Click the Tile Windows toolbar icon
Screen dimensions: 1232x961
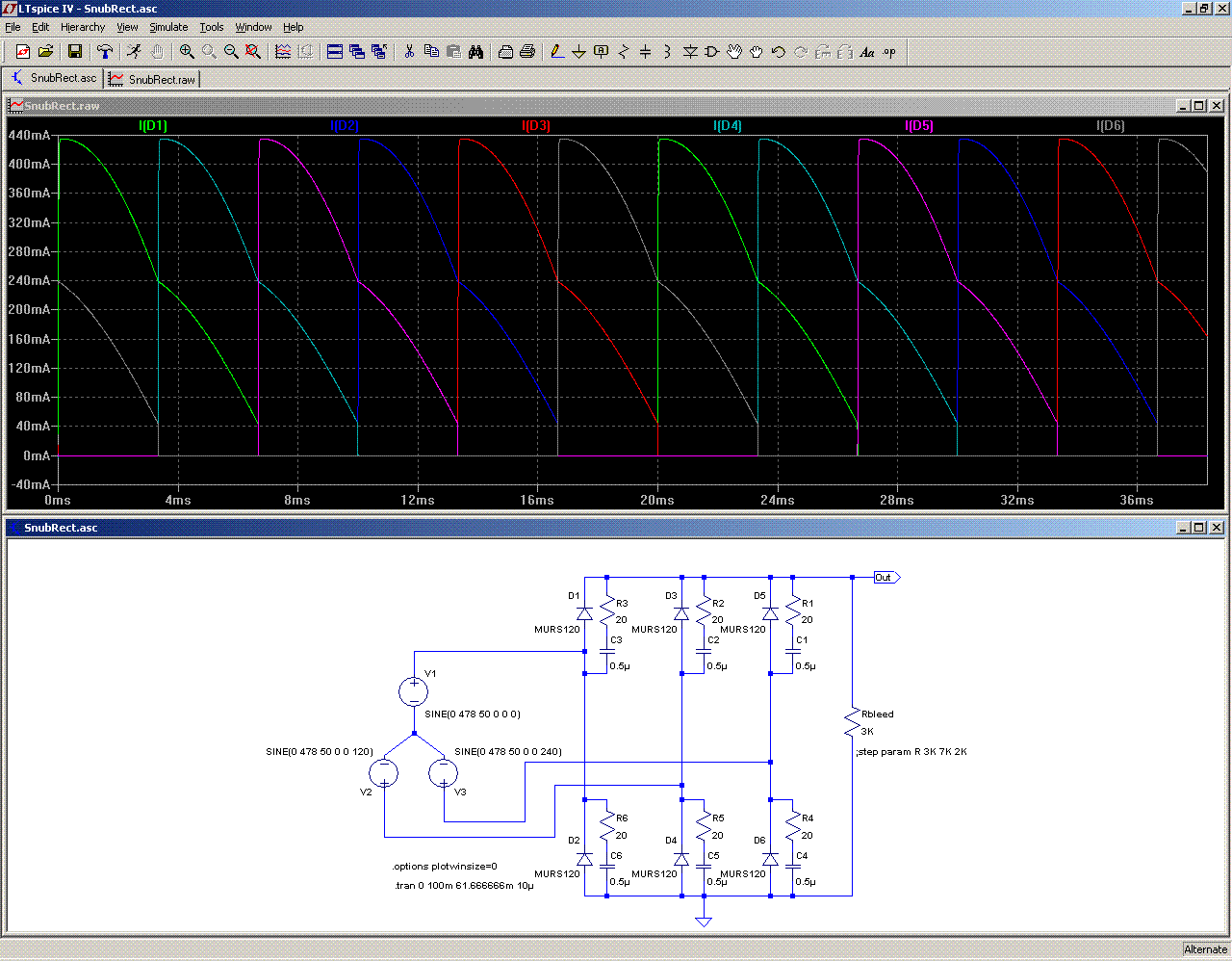(x=335, y=52)
